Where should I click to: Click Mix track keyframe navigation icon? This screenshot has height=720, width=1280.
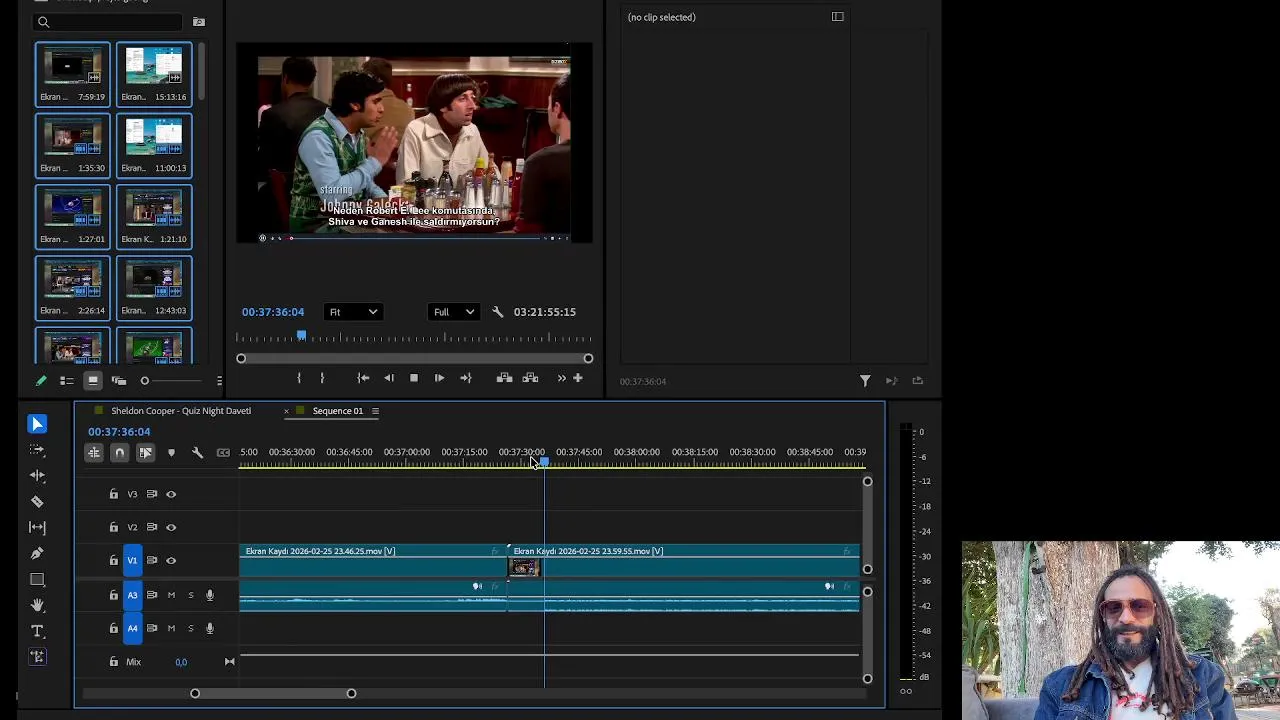point(229,662)
